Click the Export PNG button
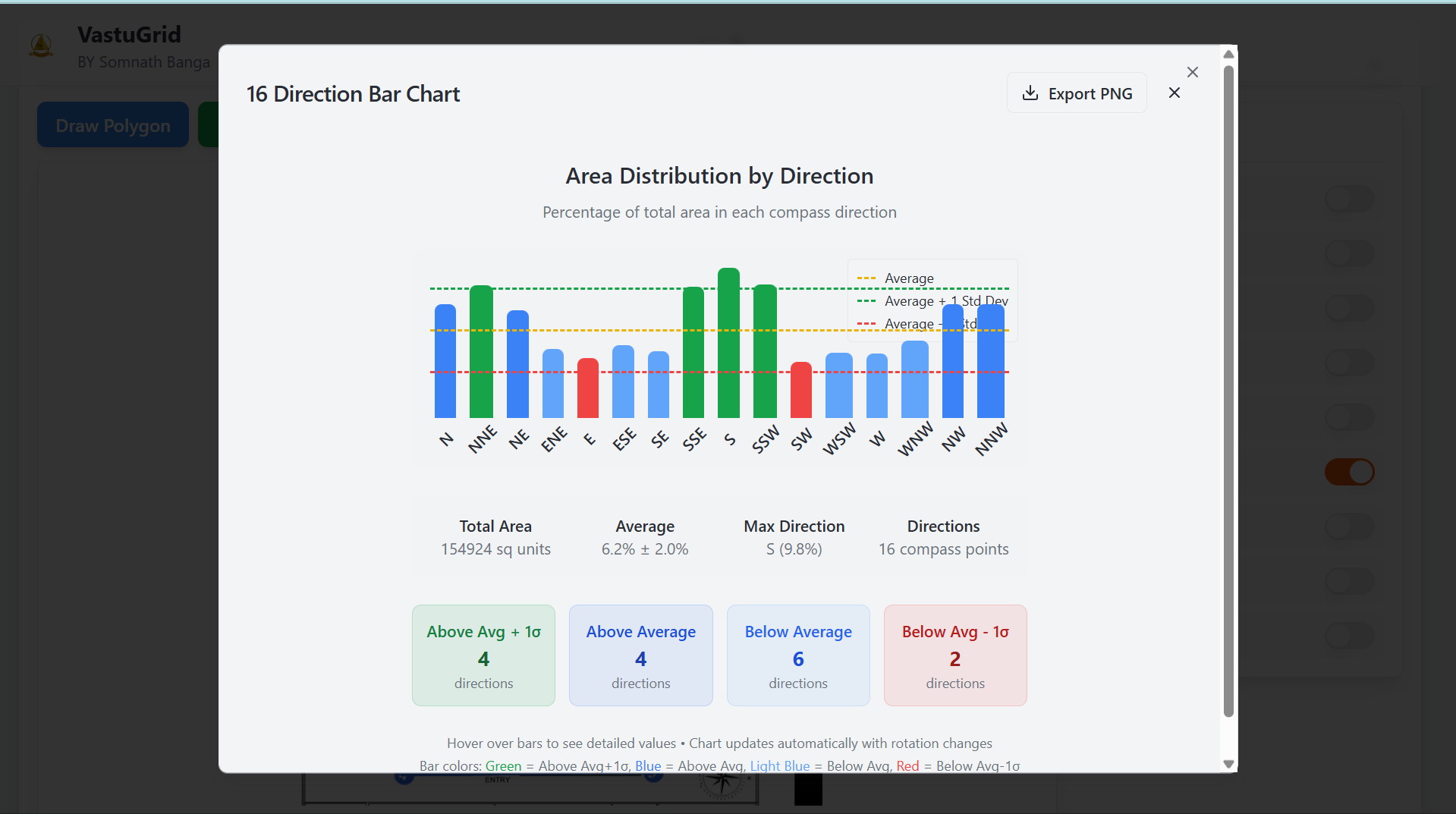The width and height of the screenshot is (1456, 814). (1077, 93)
